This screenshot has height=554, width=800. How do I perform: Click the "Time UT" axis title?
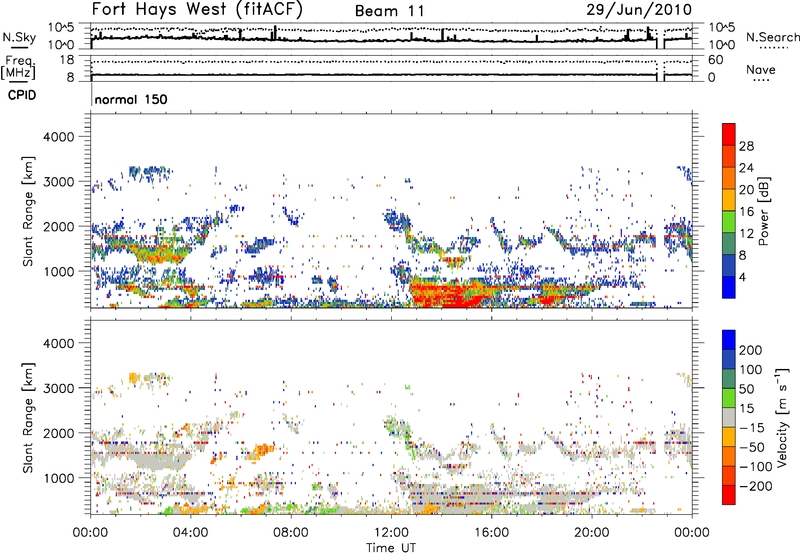391,548
